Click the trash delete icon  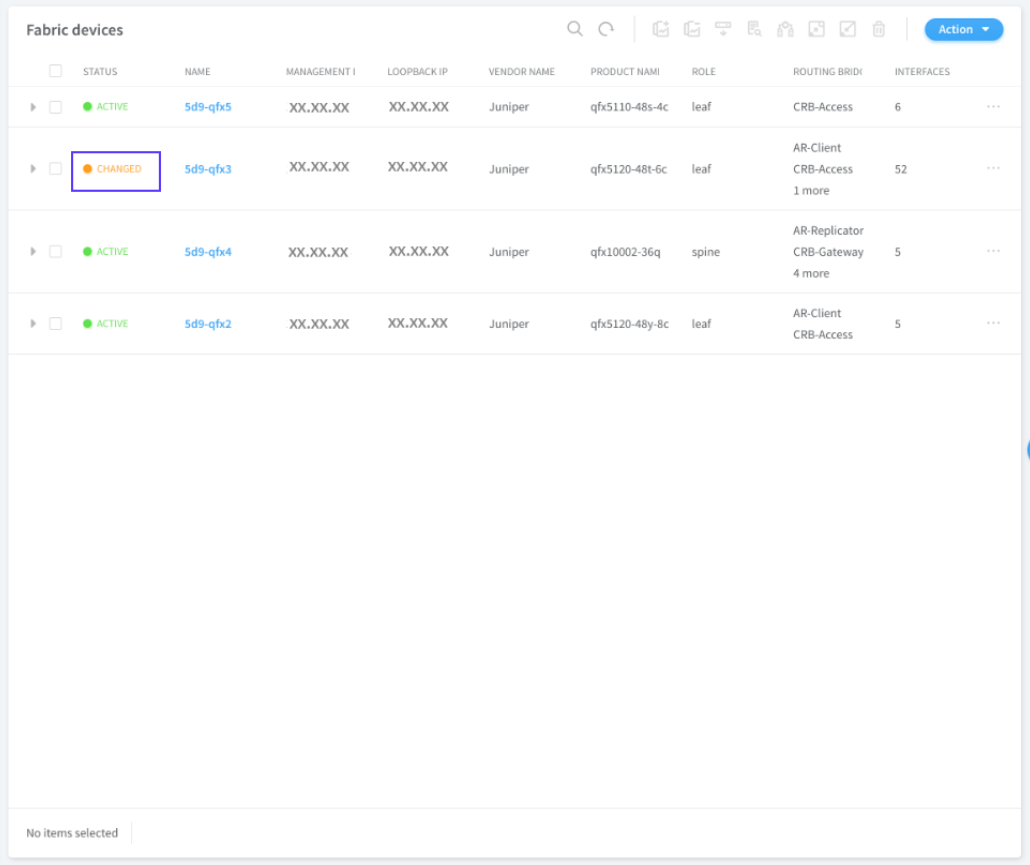[879, 29]
